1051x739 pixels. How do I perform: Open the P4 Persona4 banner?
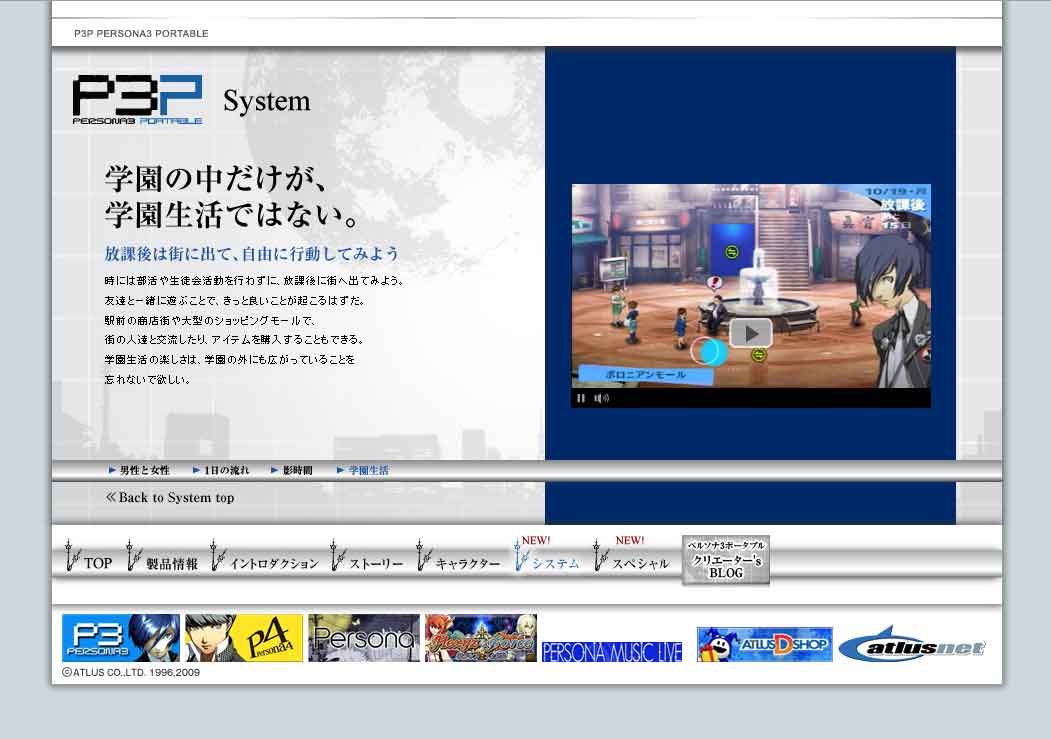click(x=244, y=638)
